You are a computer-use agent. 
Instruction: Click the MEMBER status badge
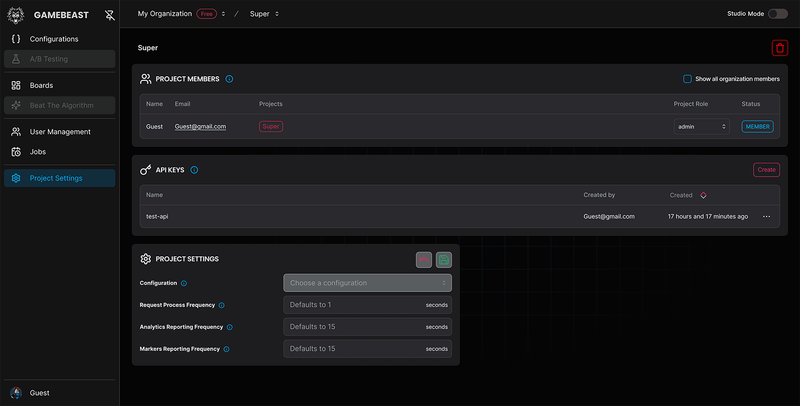coord(757,126)
